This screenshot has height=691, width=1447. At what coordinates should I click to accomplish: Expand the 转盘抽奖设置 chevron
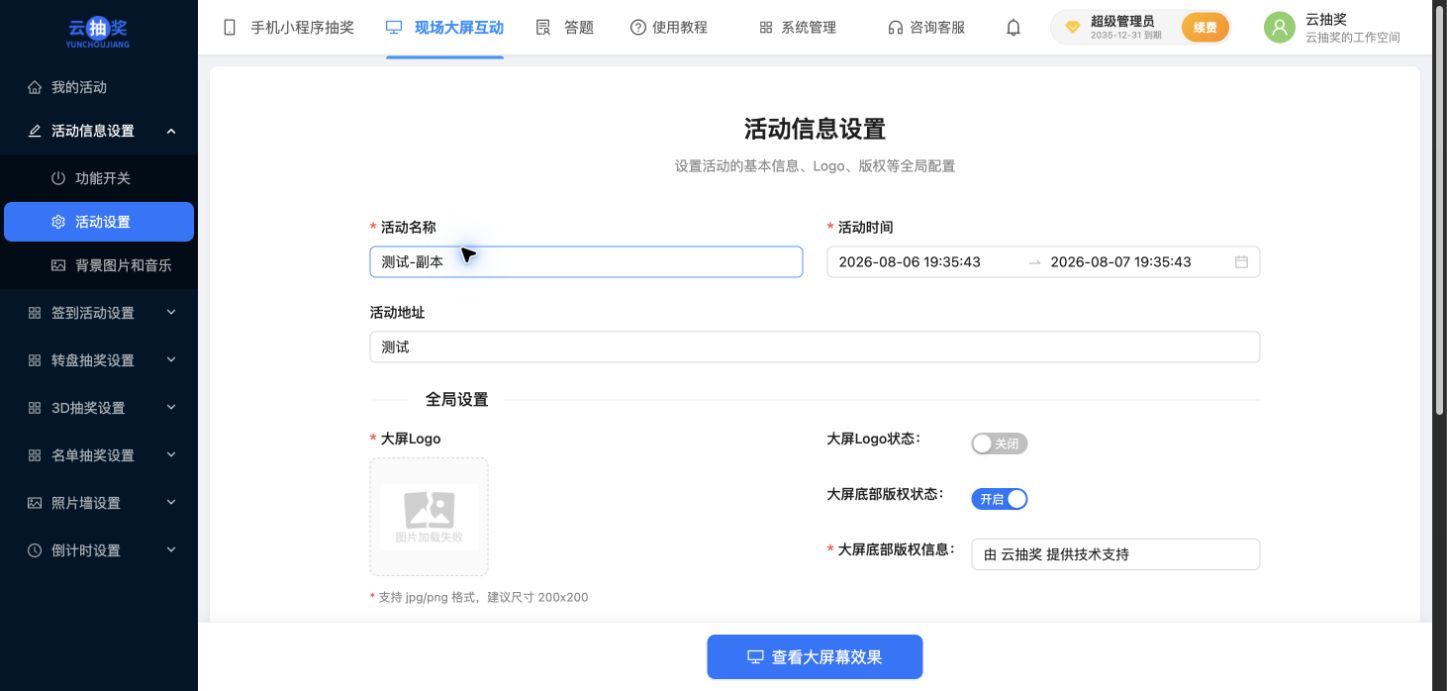171,361
